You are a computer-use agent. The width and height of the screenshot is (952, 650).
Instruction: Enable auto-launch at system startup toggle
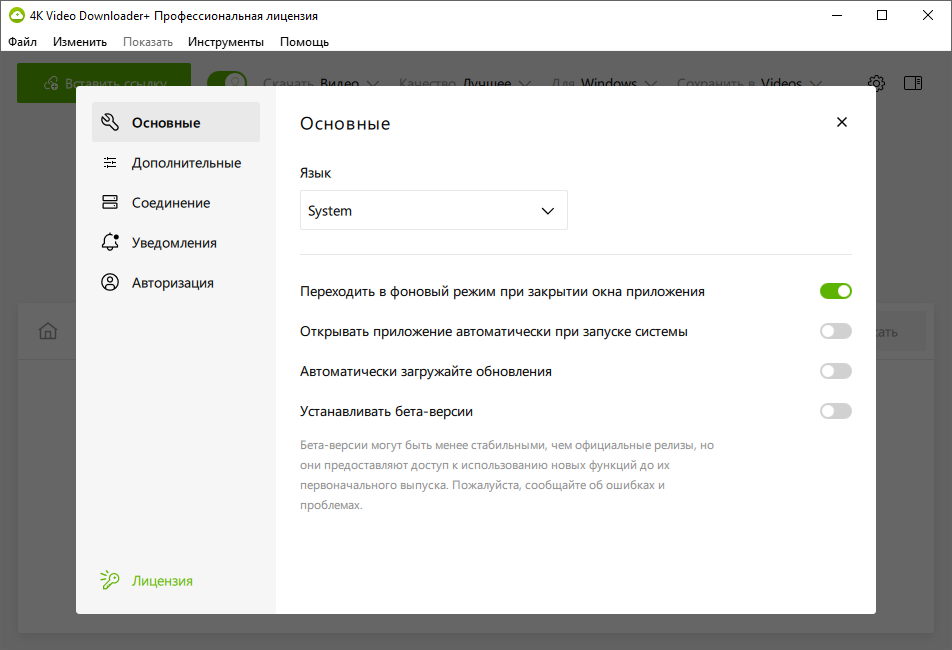coord(835,331)
